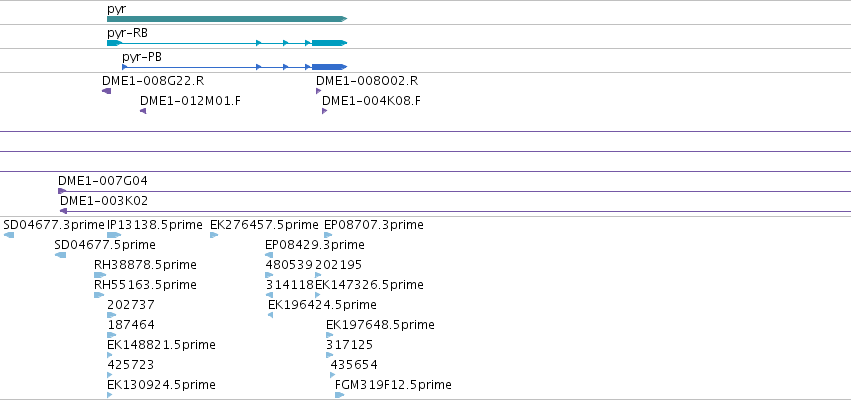Select the DME1-007G04 feature arrow
Image resolution: width=851 pixels, height=400 pixels.
pos(62,191)
